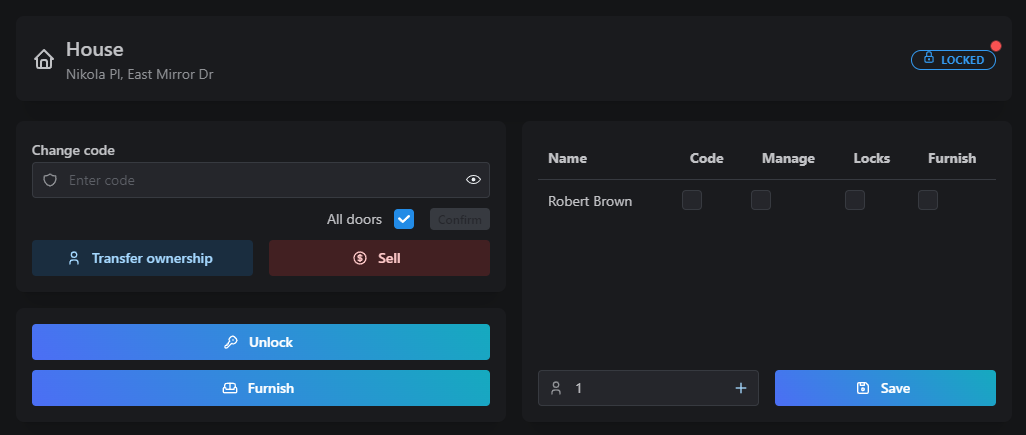Click the shield icon in code field
The width and height of the screenshot is (1026, 435).
(50, 180)
